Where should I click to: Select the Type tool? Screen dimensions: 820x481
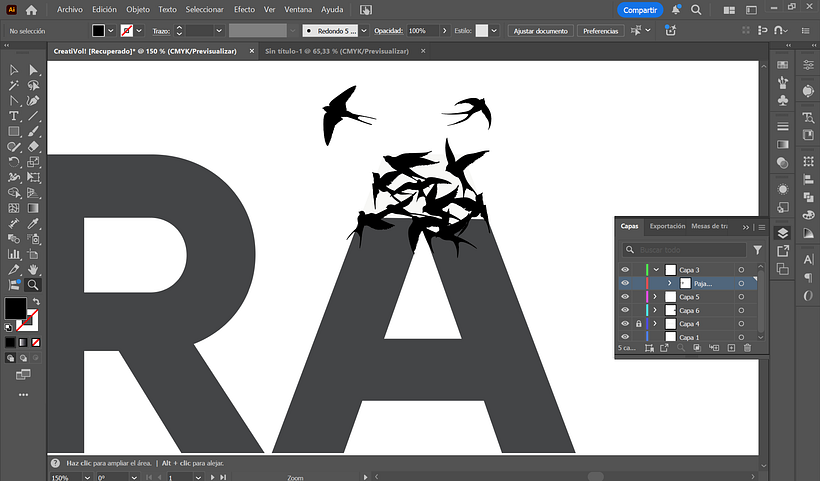coord(14,116)
